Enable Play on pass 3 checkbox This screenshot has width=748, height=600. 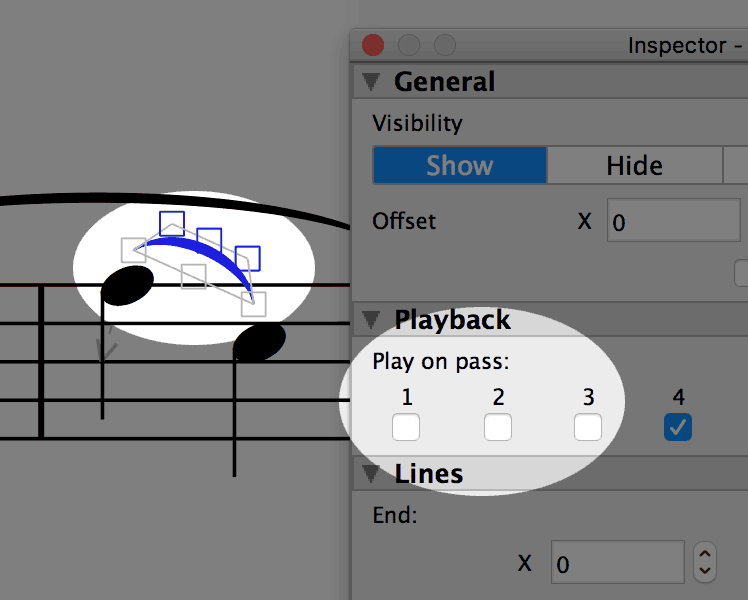pyautogui.click(x=588, y=427)
